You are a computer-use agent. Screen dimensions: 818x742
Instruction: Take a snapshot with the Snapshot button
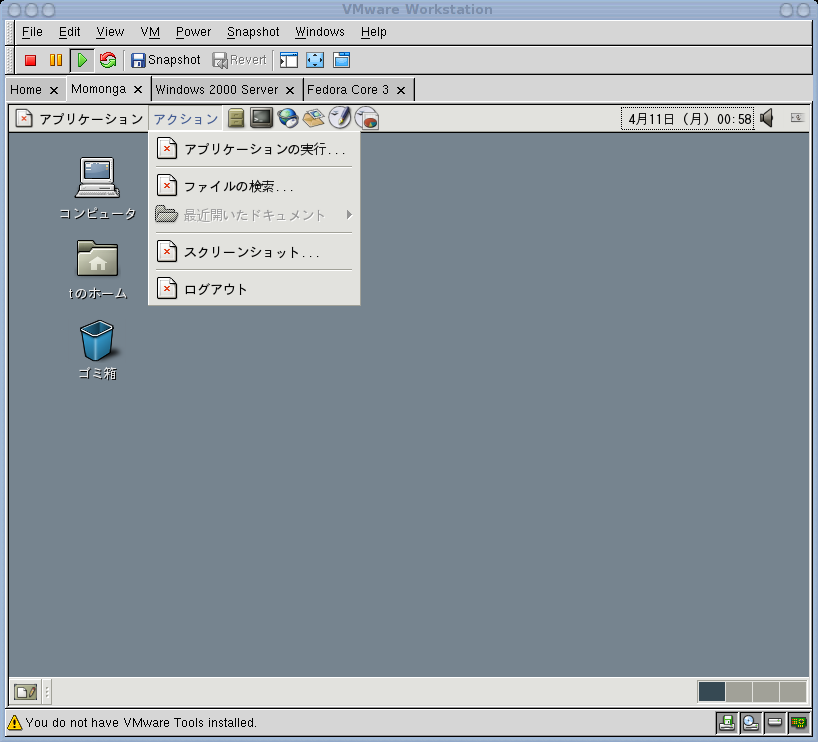166,60
